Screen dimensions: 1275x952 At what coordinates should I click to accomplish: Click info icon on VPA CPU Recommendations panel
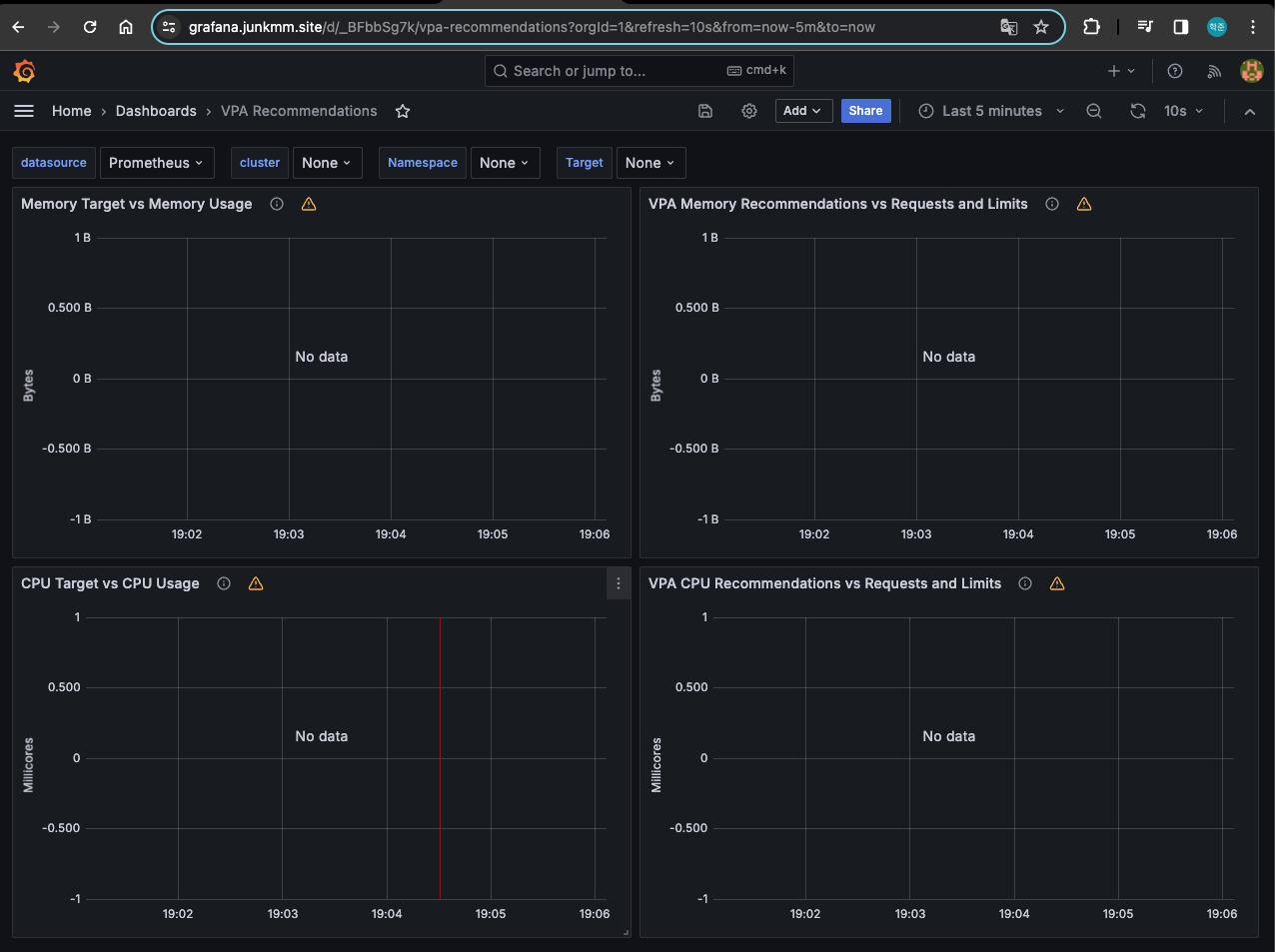(x=1025, y=583)
